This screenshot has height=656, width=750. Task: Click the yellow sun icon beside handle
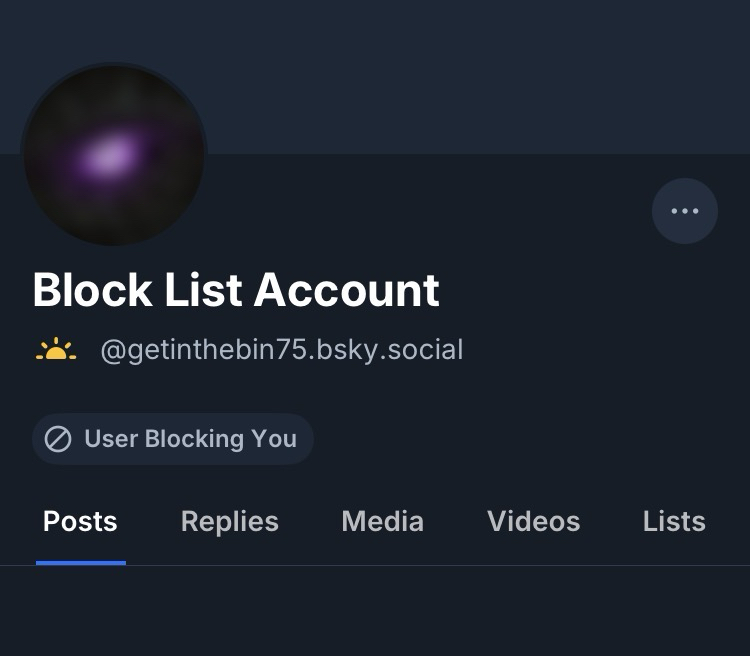56,351
